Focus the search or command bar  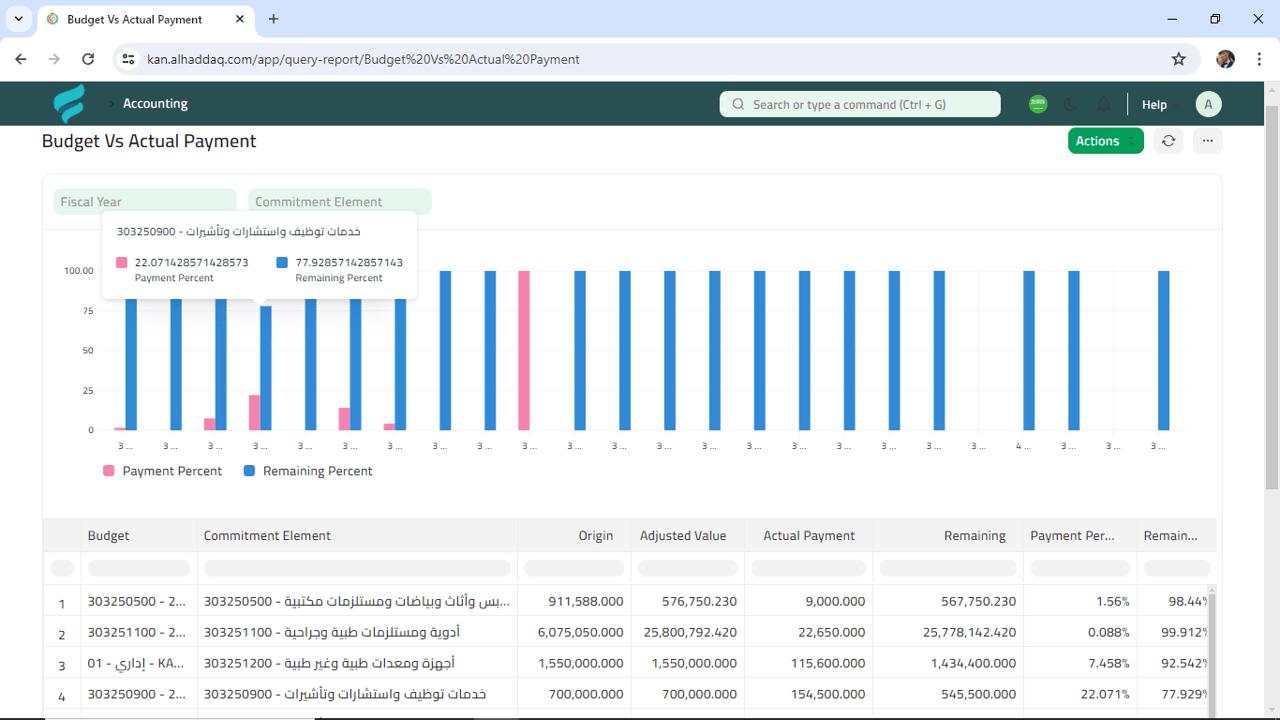point(860,104)
